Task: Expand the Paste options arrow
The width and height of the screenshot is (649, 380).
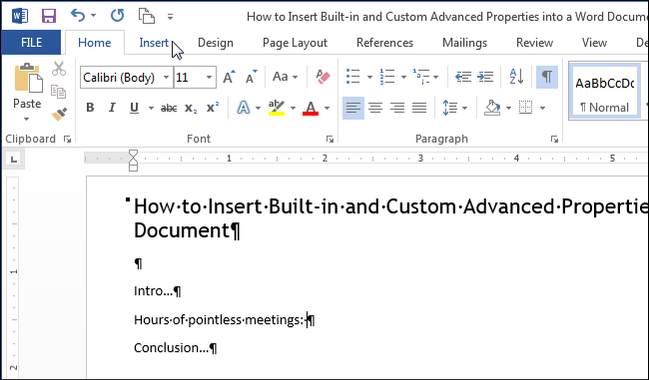Action: (x=26, y=119)
